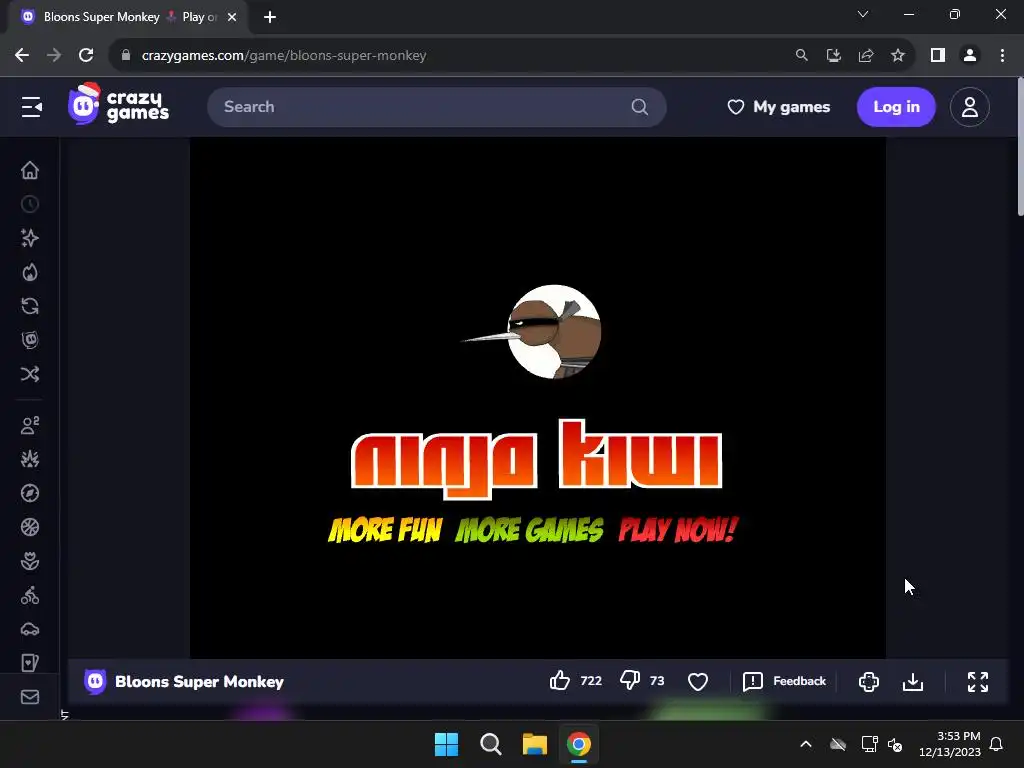This screenshot has width=1024, height=768.
Task: Open Trending flame icon in sidebar
Action: (x=30, y=272)
